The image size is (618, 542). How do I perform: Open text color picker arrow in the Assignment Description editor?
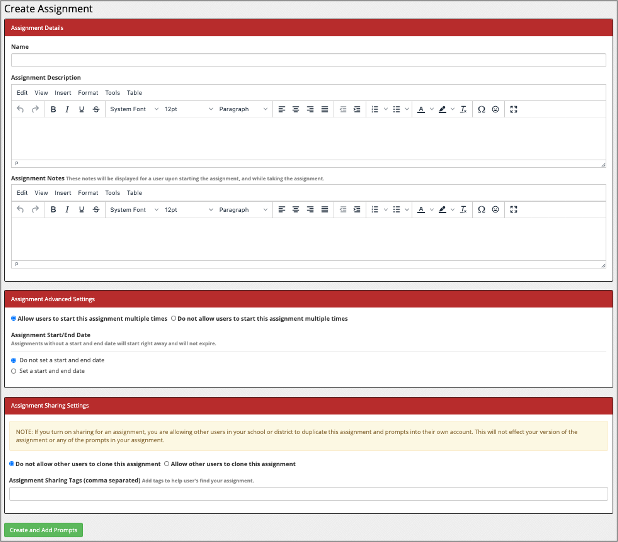431,109
